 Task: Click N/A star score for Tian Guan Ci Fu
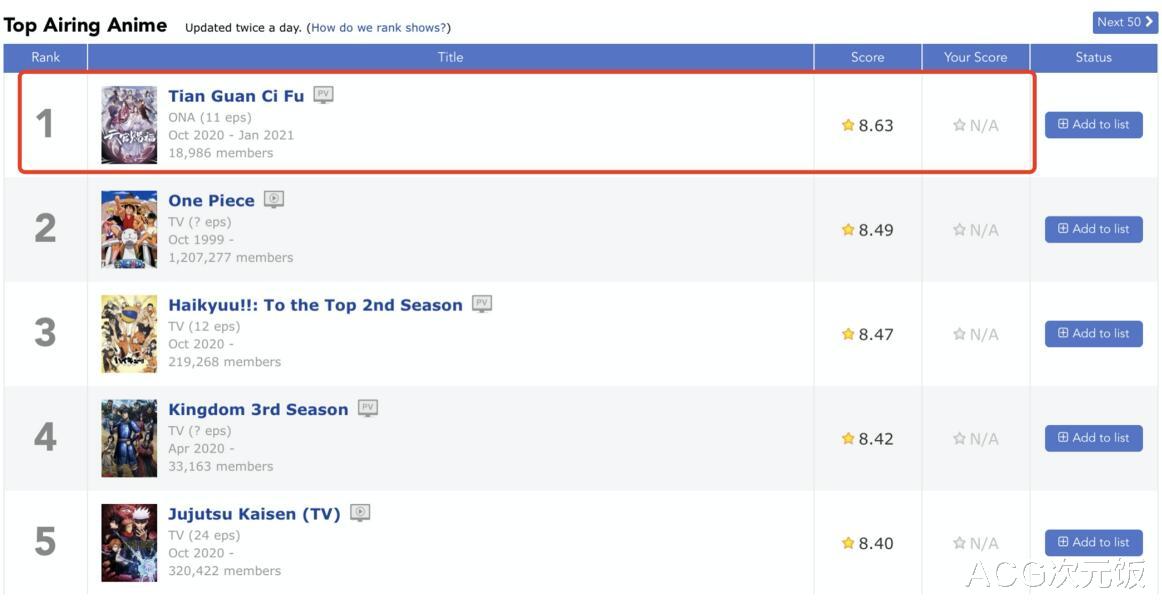click(x=975, y=125)
